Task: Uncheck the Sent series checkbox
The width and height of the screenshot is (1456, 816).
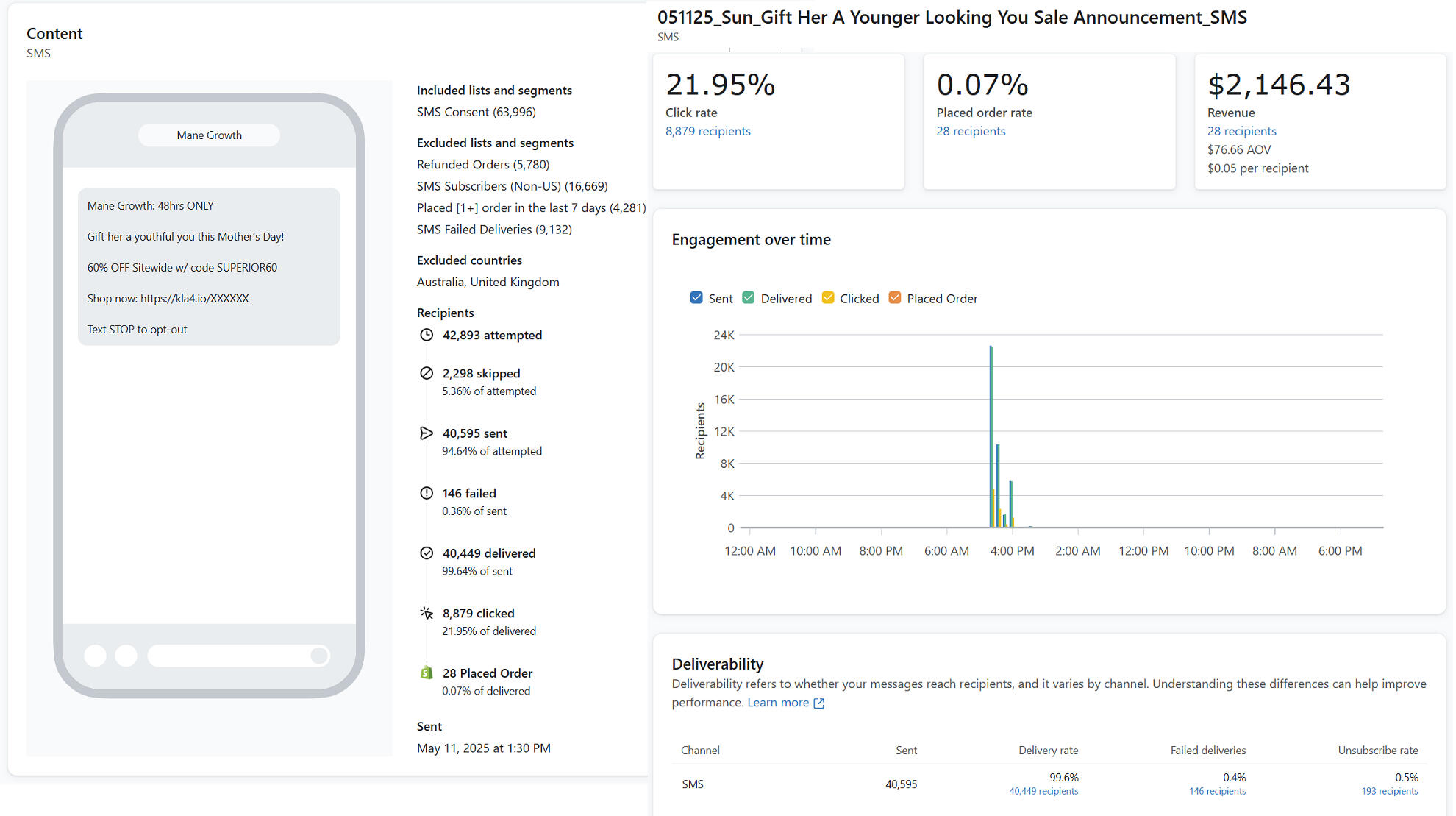Action: pos(696,298)
